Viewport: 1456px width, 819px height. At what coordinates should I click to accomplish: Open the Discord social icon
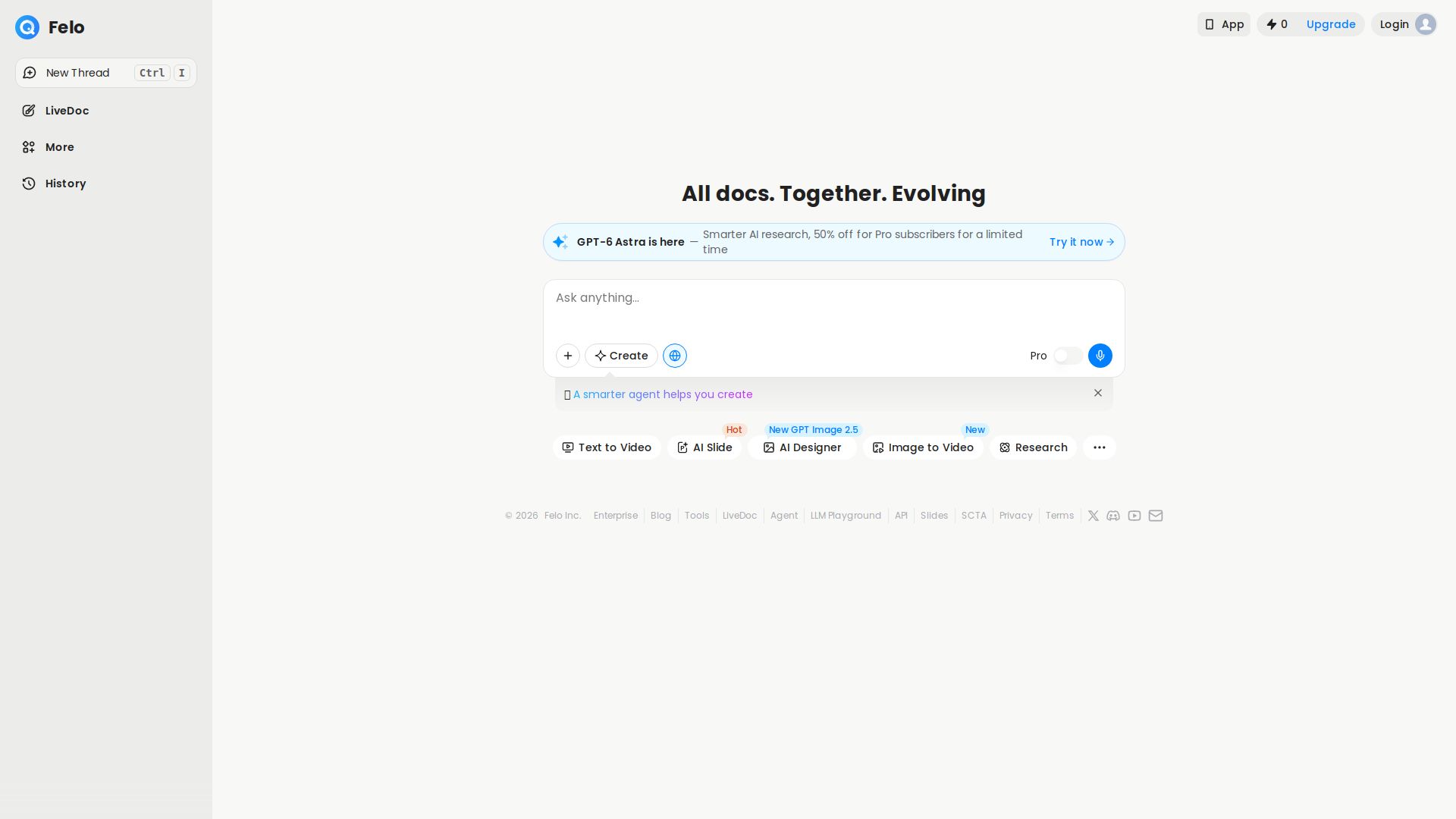(x=1113, y=516)
